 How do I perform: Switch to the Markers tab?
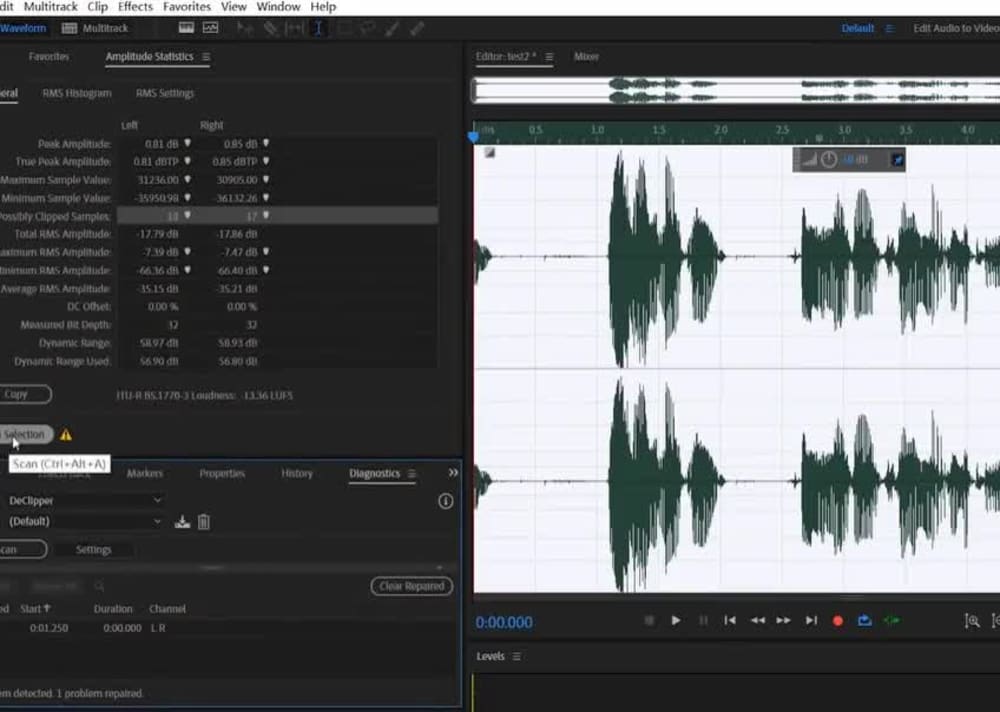coord(145,473)
